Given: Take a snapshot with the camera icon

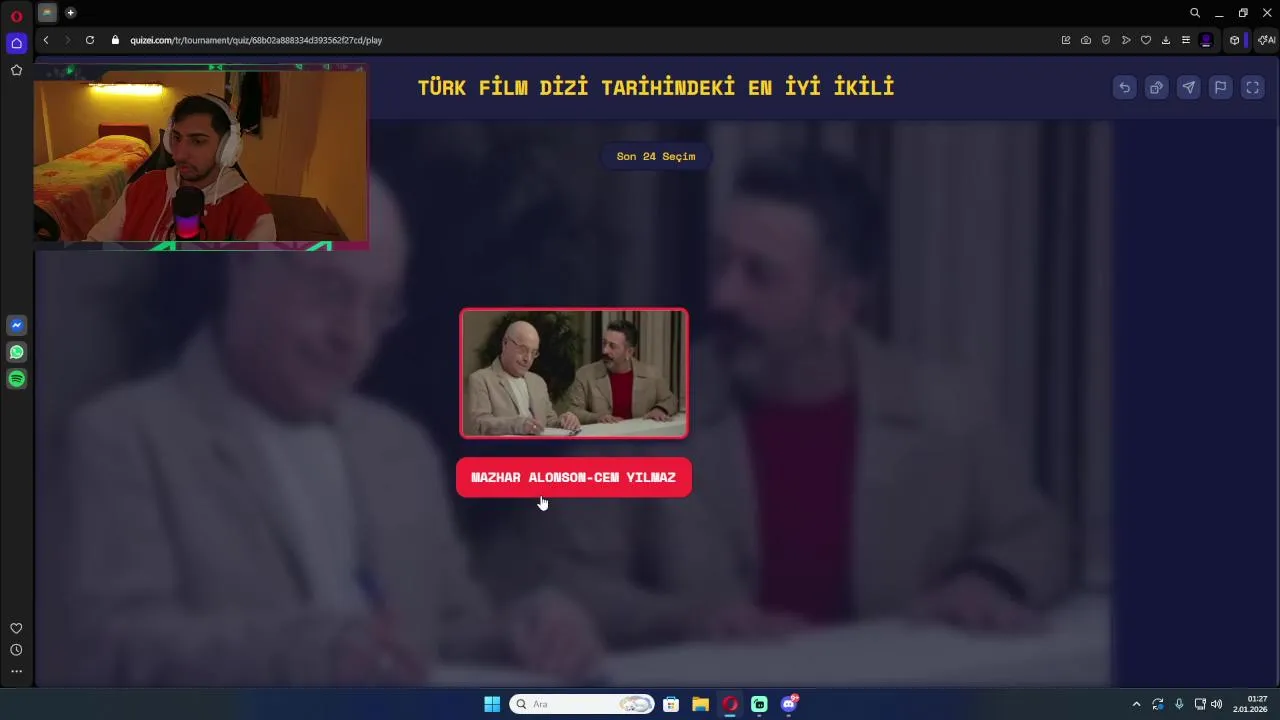Looking at the screenshot, I should coord(1086,40).
